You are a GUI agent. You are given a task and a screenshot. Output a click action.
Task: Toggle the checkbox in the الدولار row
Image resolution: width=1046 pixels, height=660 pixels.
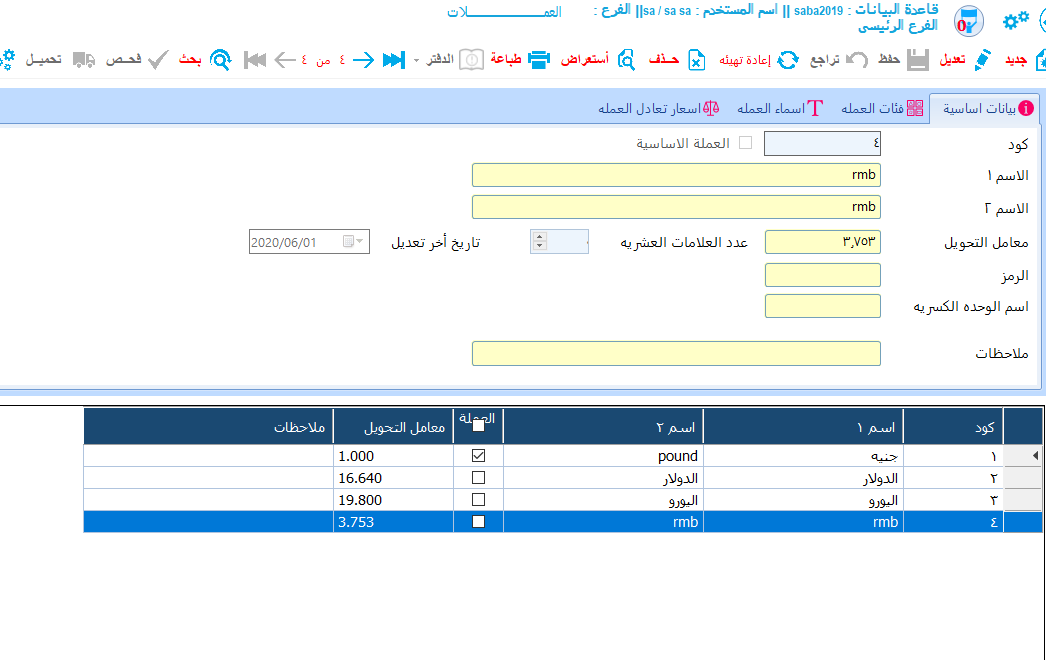click(x=478, y=478)
